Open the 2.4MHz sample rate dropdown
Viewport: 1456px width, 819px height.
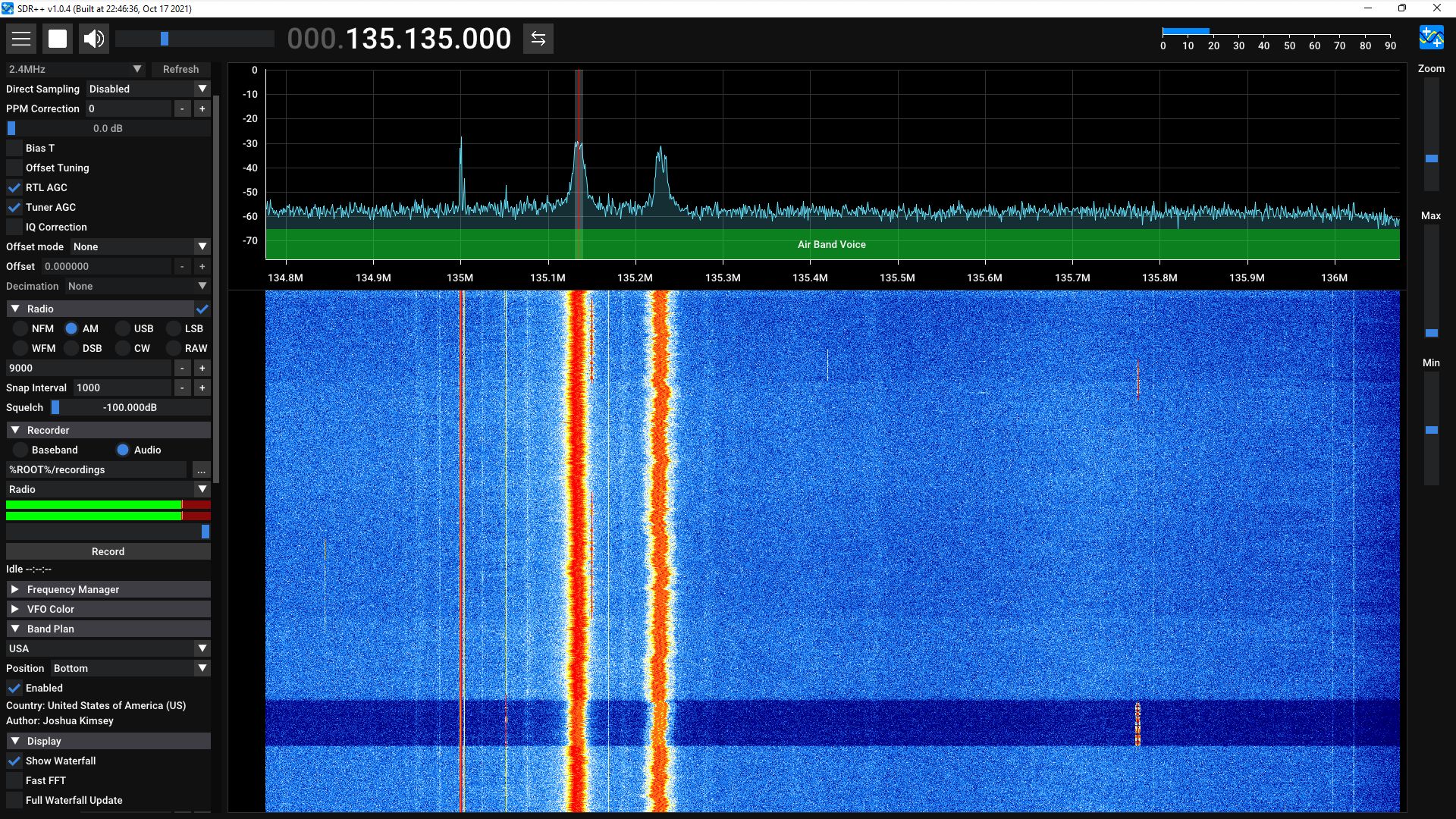[x=75, y=69]
